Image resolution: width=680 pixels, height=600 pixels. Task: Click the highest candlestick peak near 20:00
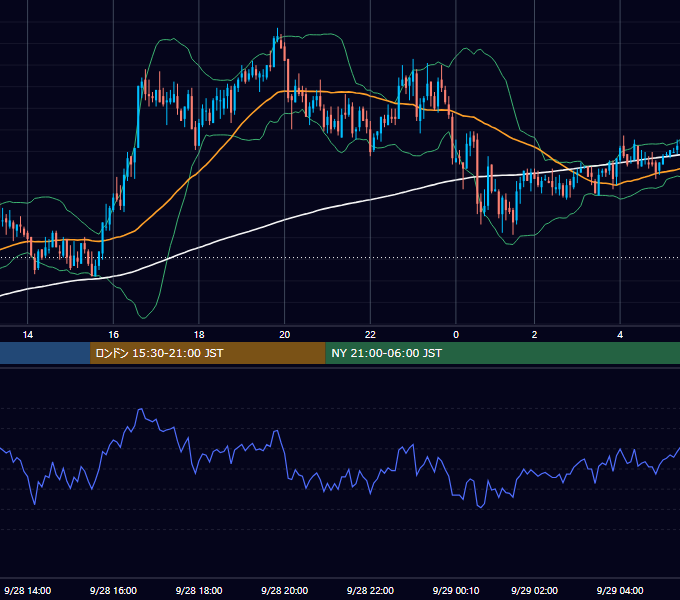click(277, 38)
